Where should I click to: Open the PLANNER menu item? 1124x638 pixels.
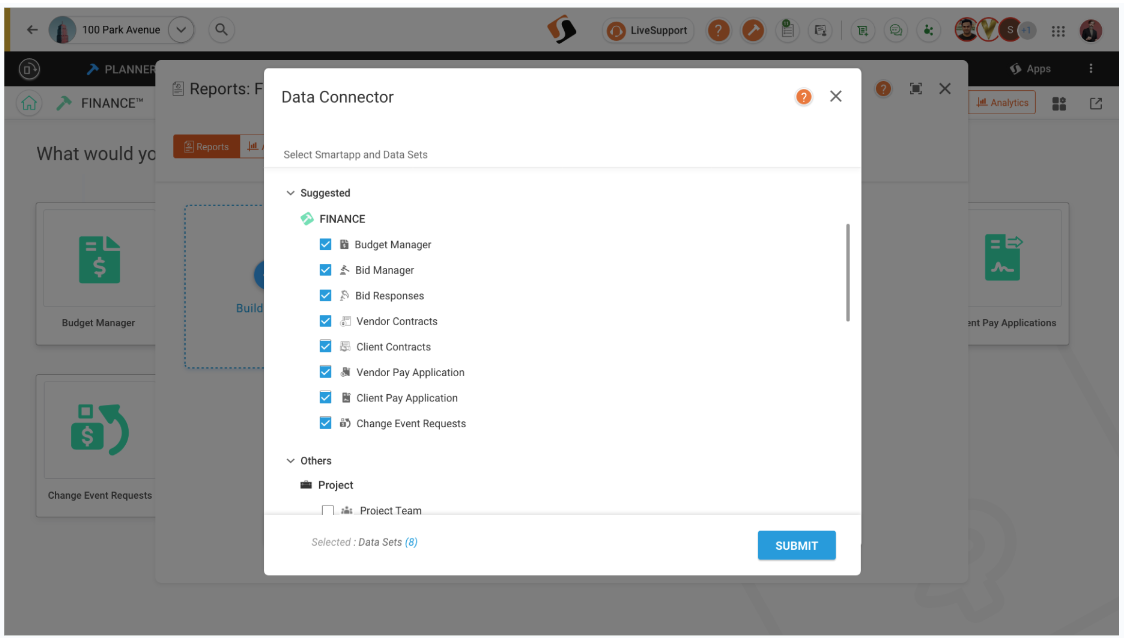pos(120,69)
